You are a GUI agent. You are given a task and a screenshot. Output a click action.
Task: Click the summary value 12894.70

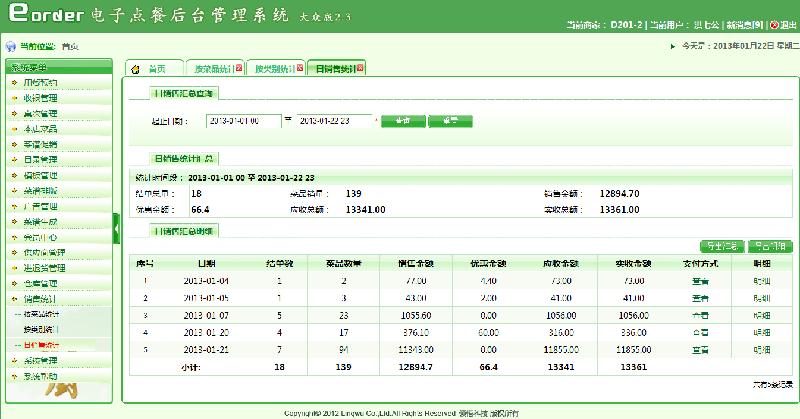[619, 194]
